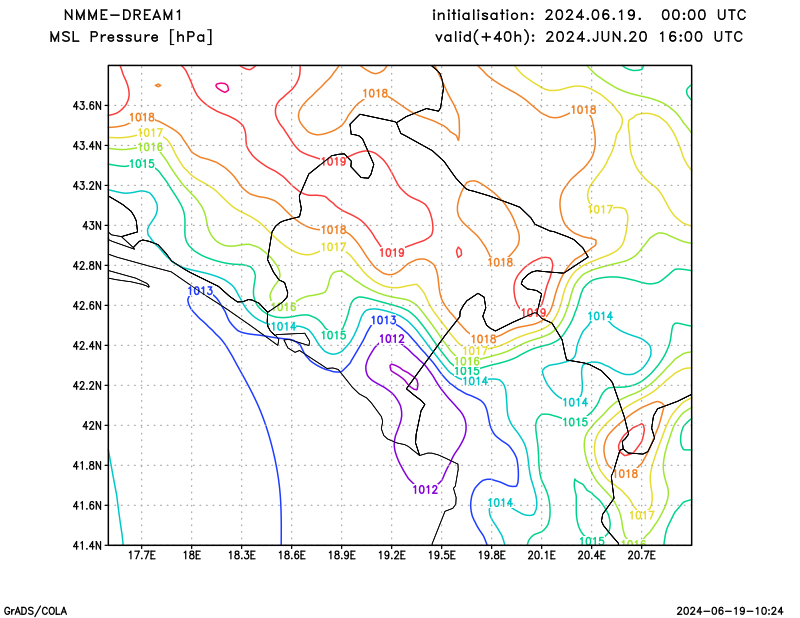Click the 43.6N latitude axis label
The width and height of the screenshot is (800, 618).
[87, 106]
